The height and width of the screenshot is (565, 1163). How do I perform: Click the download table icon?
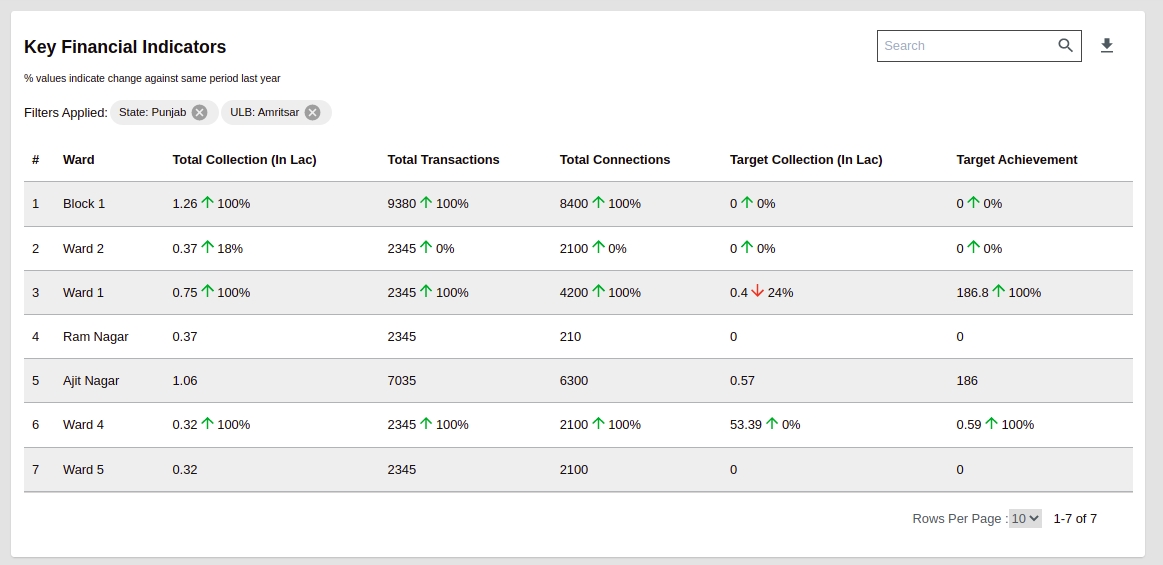[x=1106, y=46]
